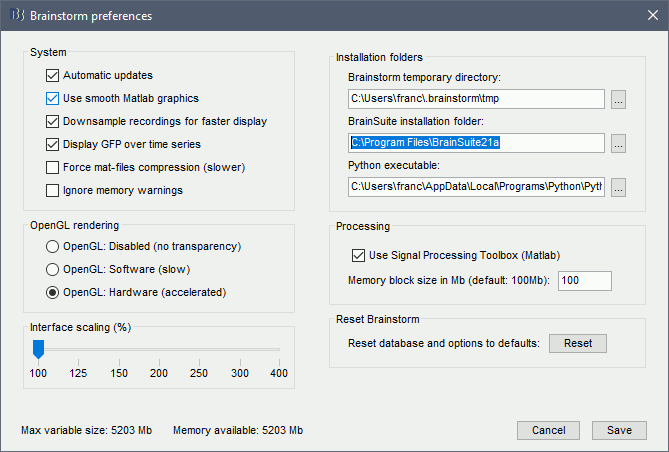Uncheck Use Signal Processing Toolbox
Screen dimensions: 669x452
(359, 256)
